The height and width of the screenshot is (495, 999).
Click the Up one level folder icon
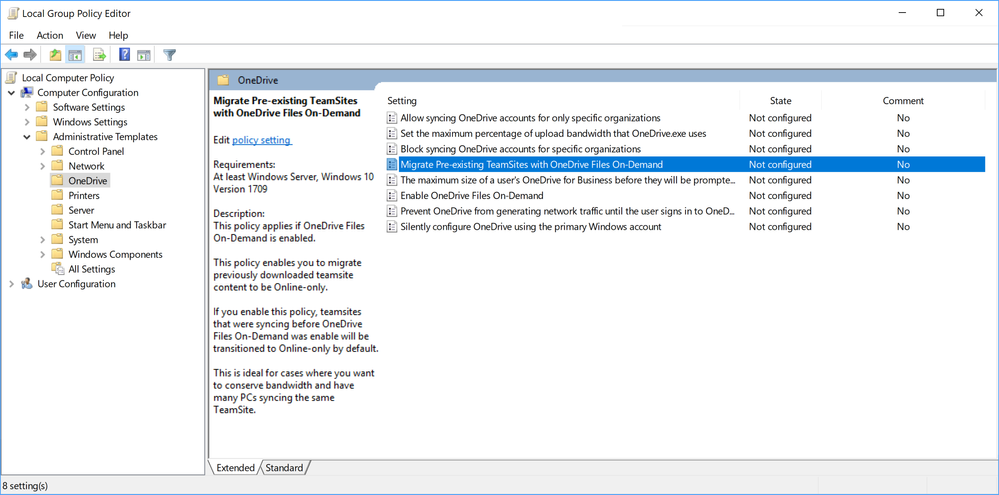pyautogui.click(x=55, y=55)
